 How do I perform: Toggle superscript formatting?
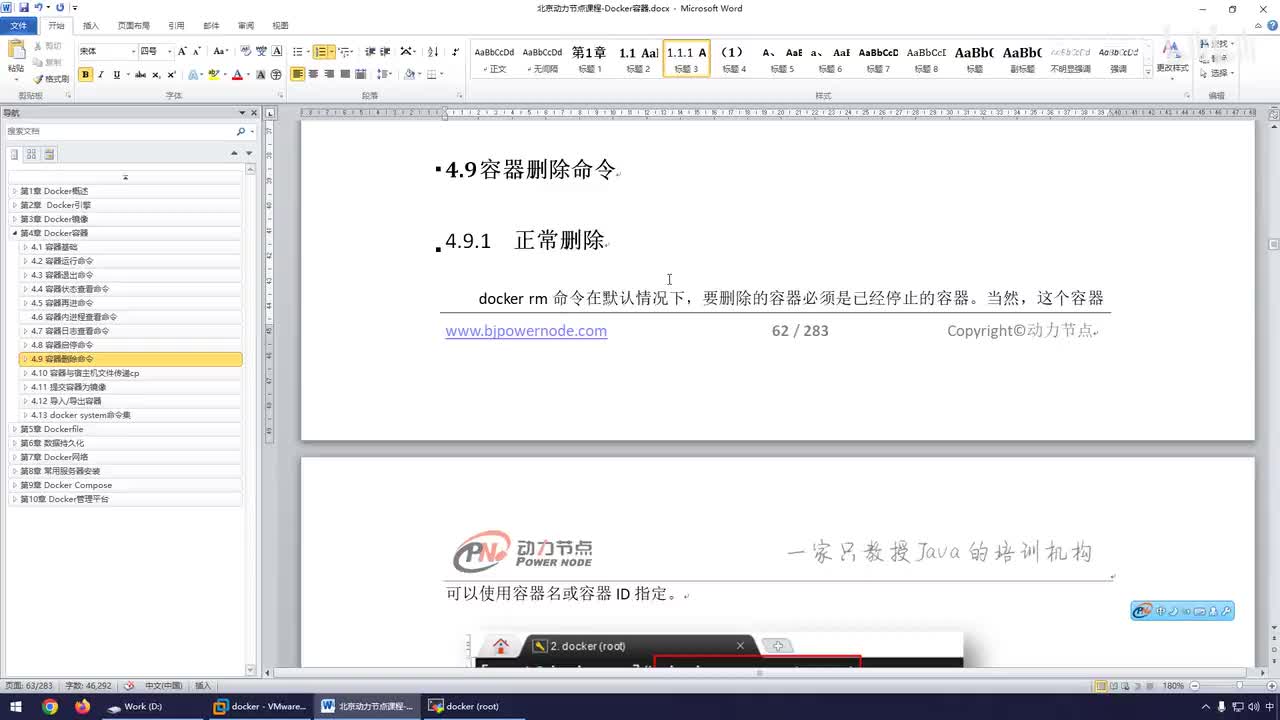(171, 74)
